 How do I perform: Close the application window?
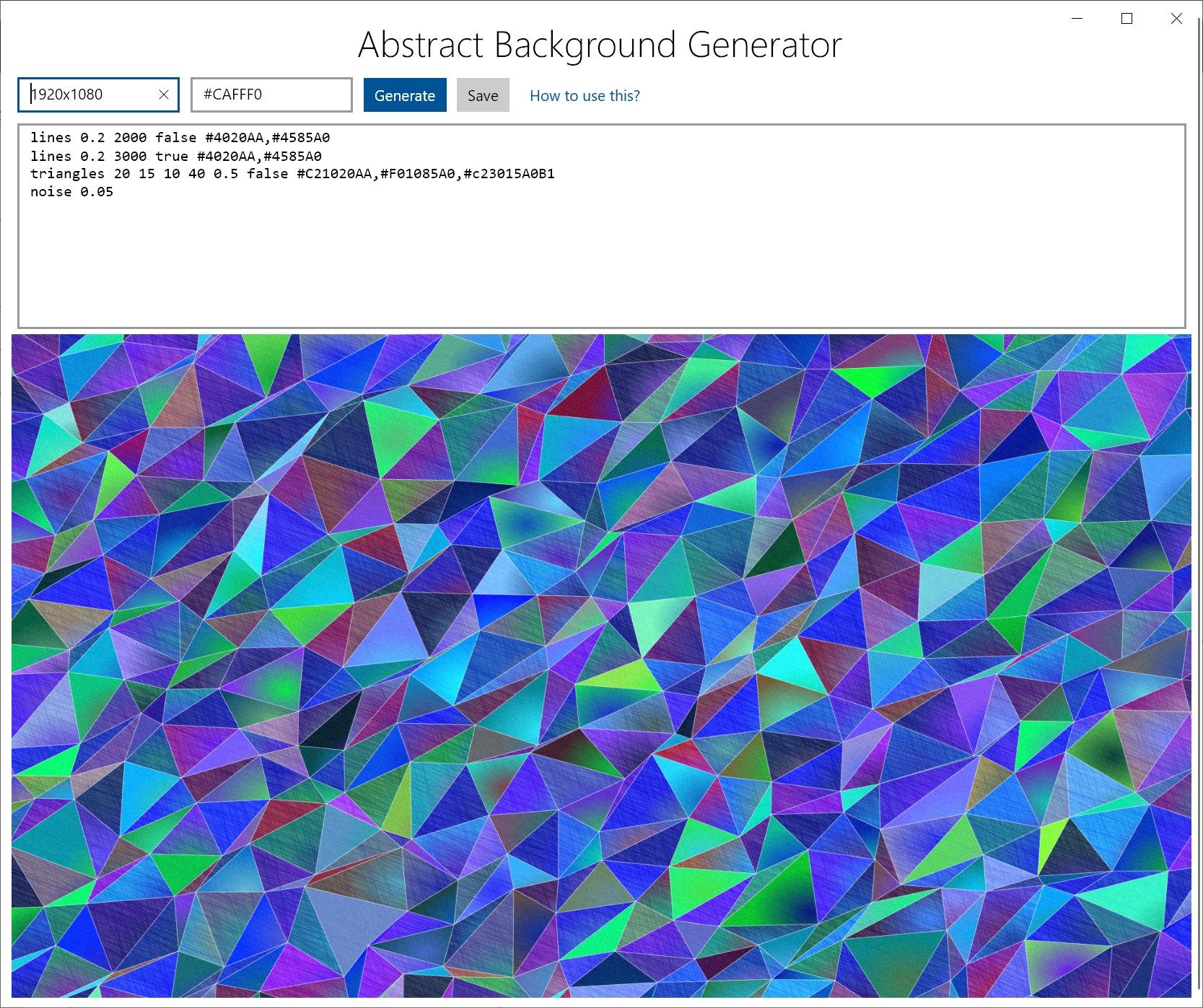coord(1176,19)
